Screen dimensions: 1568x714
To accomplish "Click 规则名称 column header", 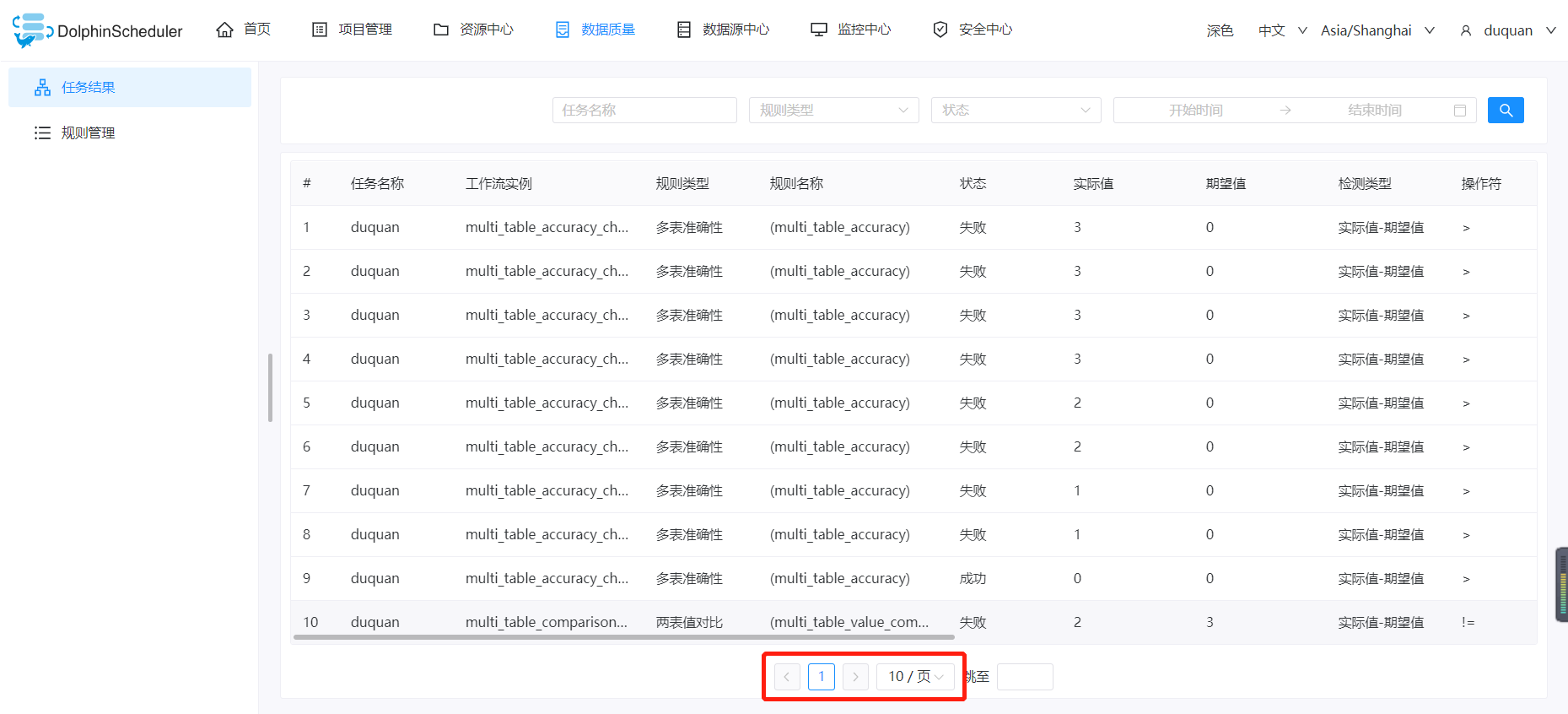I will click(796, 184).
